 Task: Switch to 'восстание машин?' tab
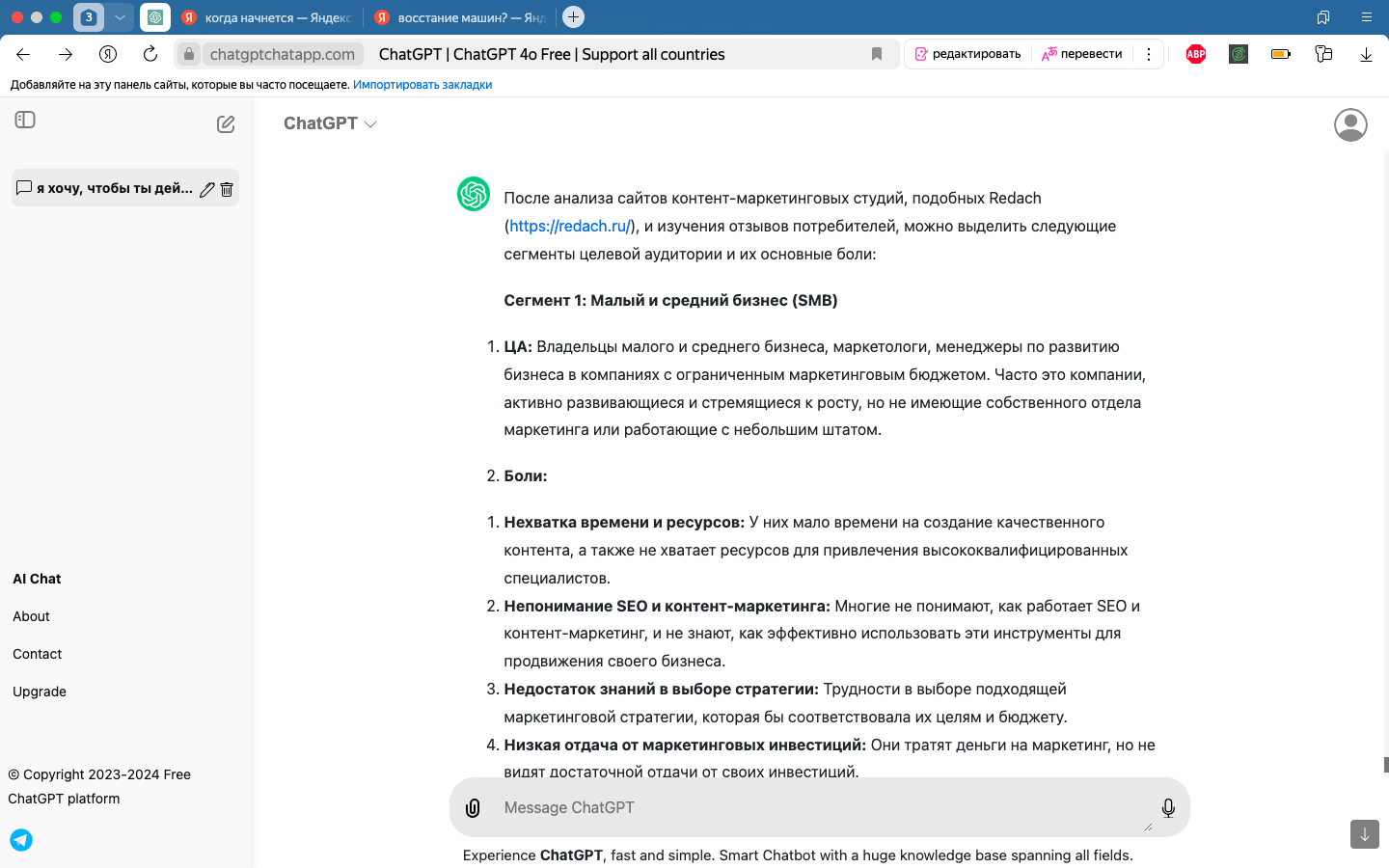point(461,17)
